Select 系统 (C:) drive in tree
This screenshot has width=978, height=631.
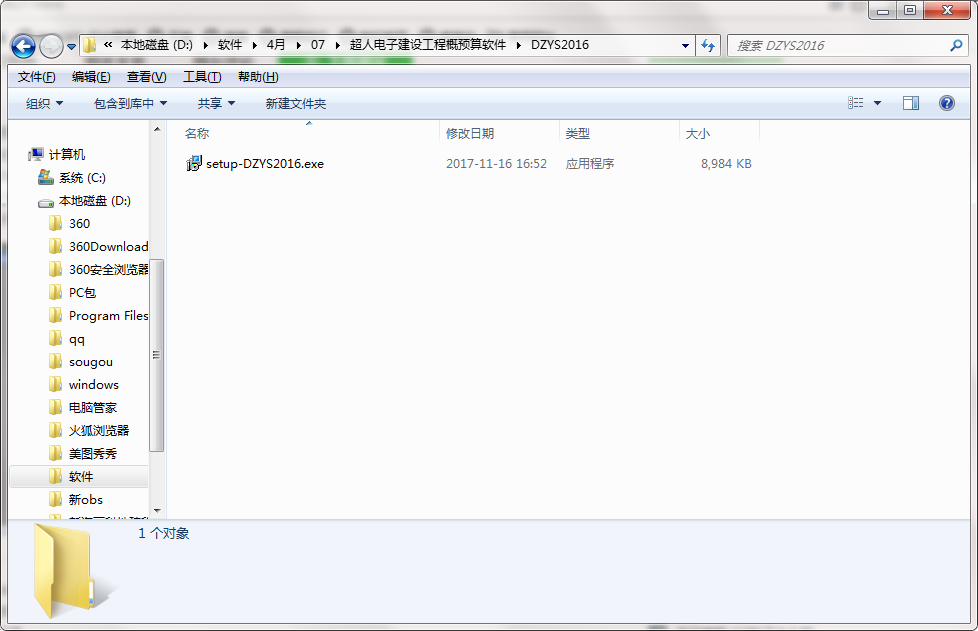pyautogui.click(x=82, y=178)
